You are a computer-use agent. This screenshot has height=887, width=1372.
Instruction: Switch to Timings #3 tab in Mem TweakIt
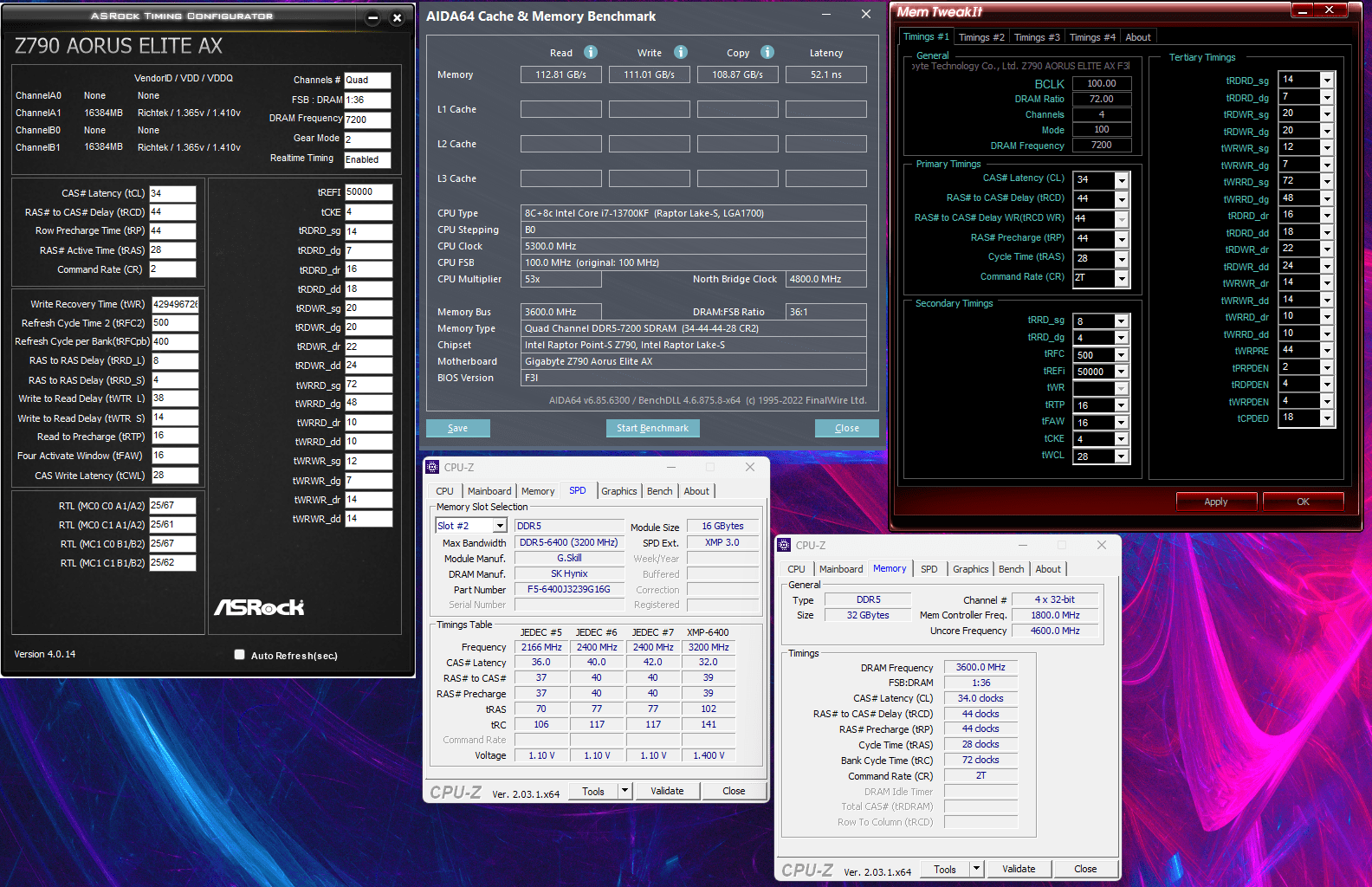pyautogui.click(x=1037, y=37)
